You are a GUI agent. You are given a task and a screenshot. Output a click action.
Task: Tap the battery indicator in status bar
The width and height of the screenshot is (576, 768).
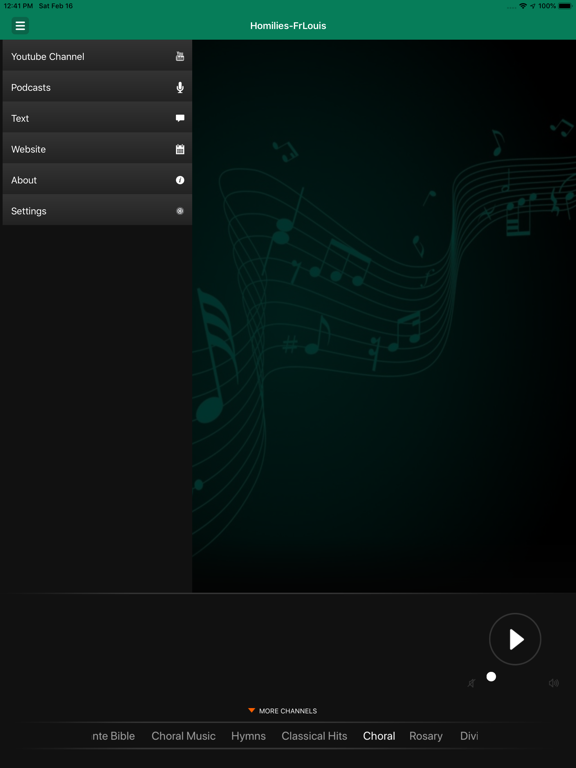(565, 6)
